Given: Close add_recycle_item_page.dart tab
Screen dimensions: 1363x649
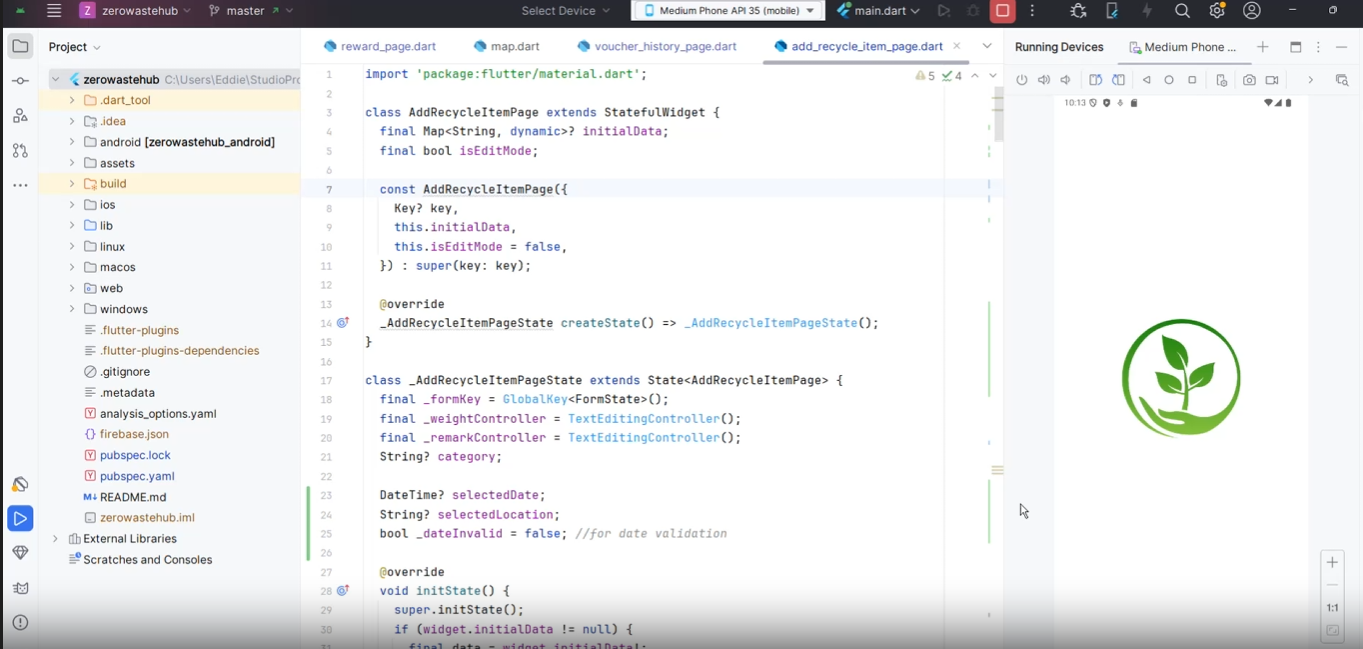Looking at the screenshot, I should (957, 46).
